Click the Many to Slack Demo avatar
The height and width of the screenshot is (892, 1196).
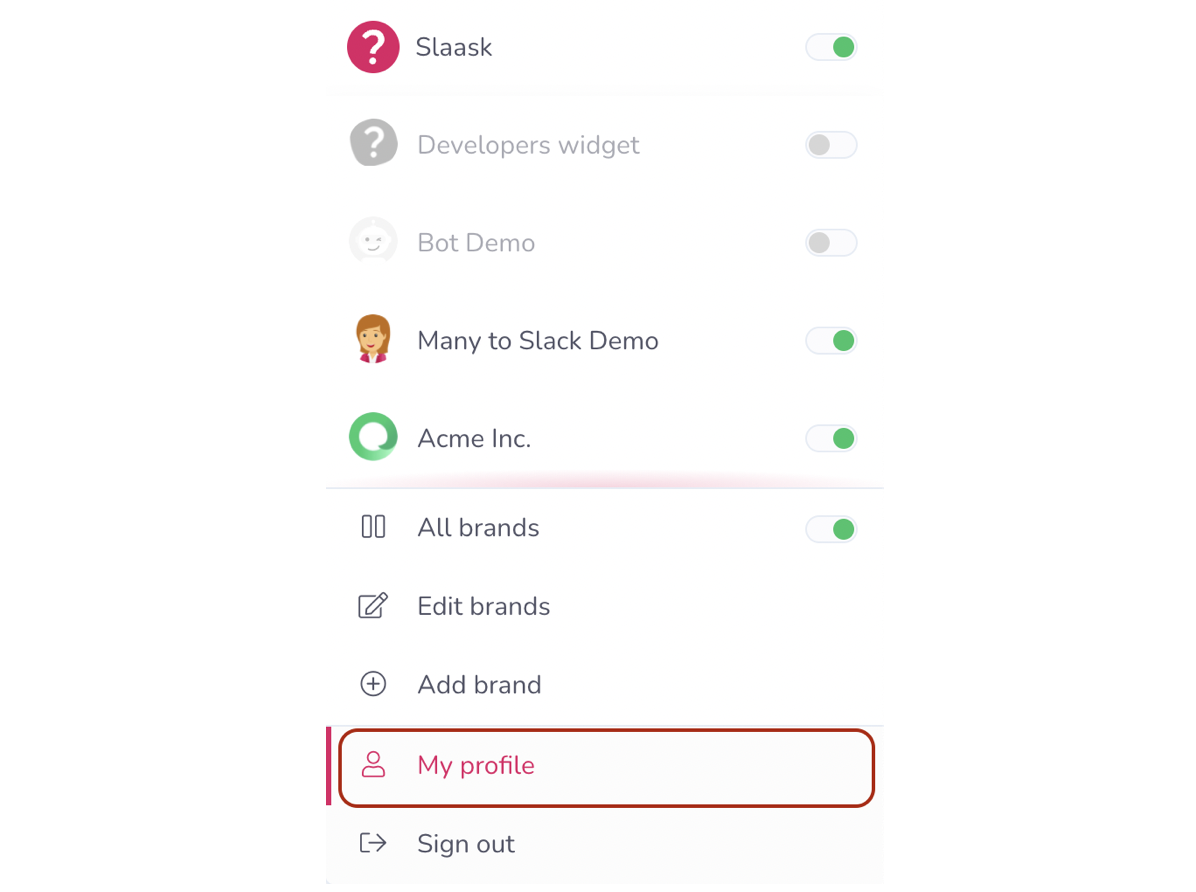click(373, 340)
